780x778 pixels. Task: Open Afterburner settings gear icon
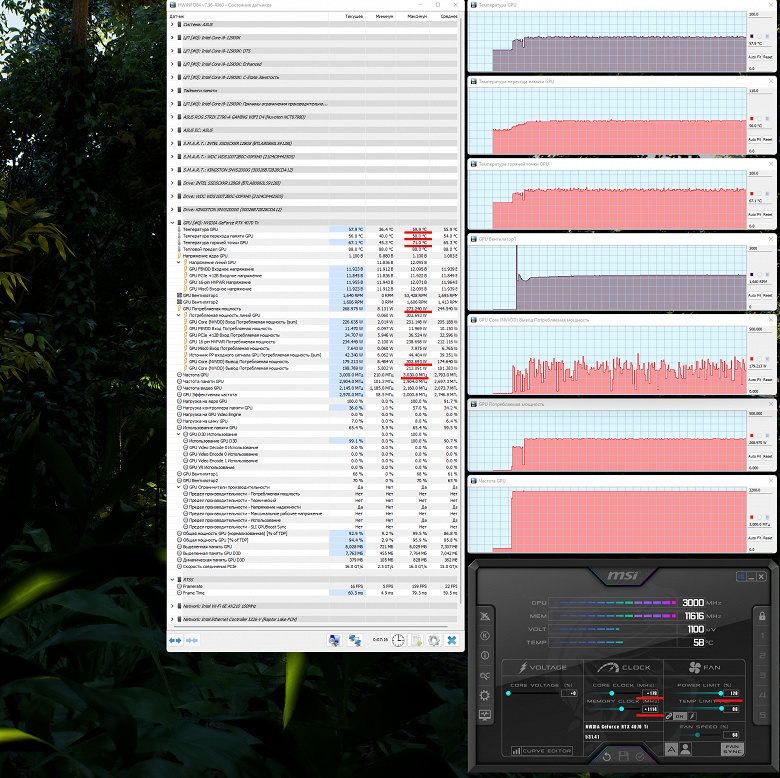point(485,695)
